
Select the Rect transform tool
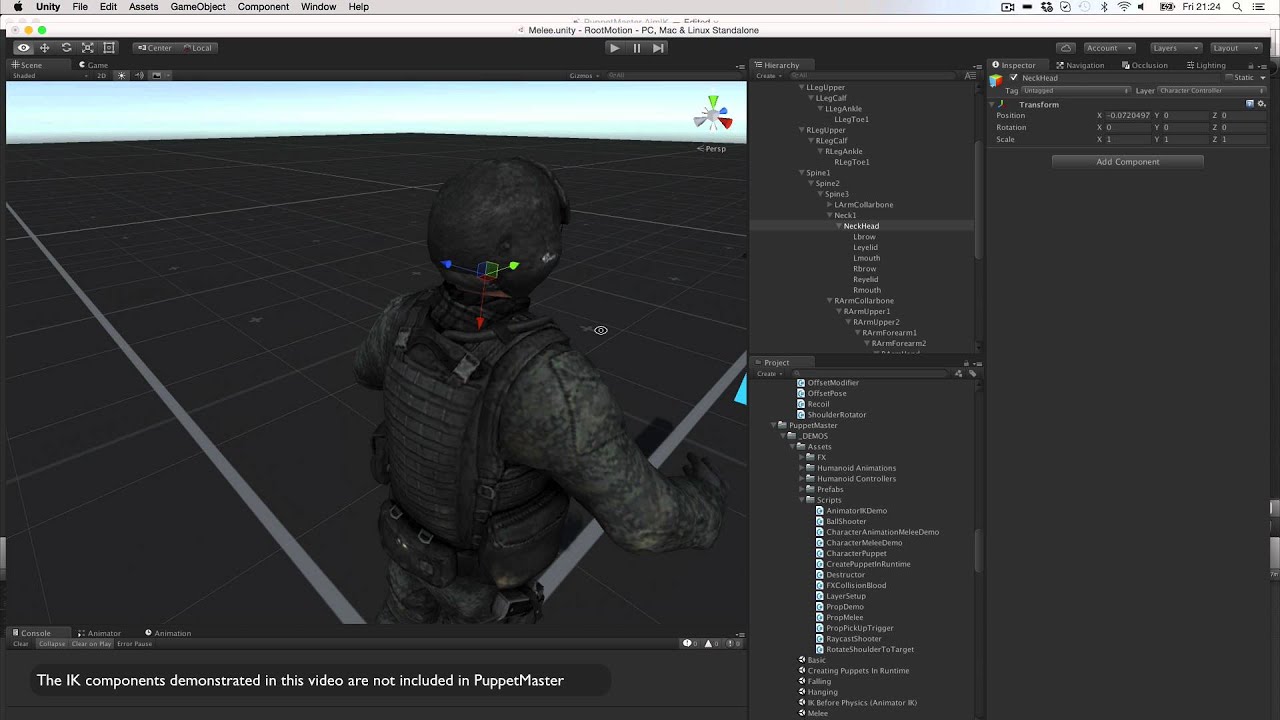point(109,47)
